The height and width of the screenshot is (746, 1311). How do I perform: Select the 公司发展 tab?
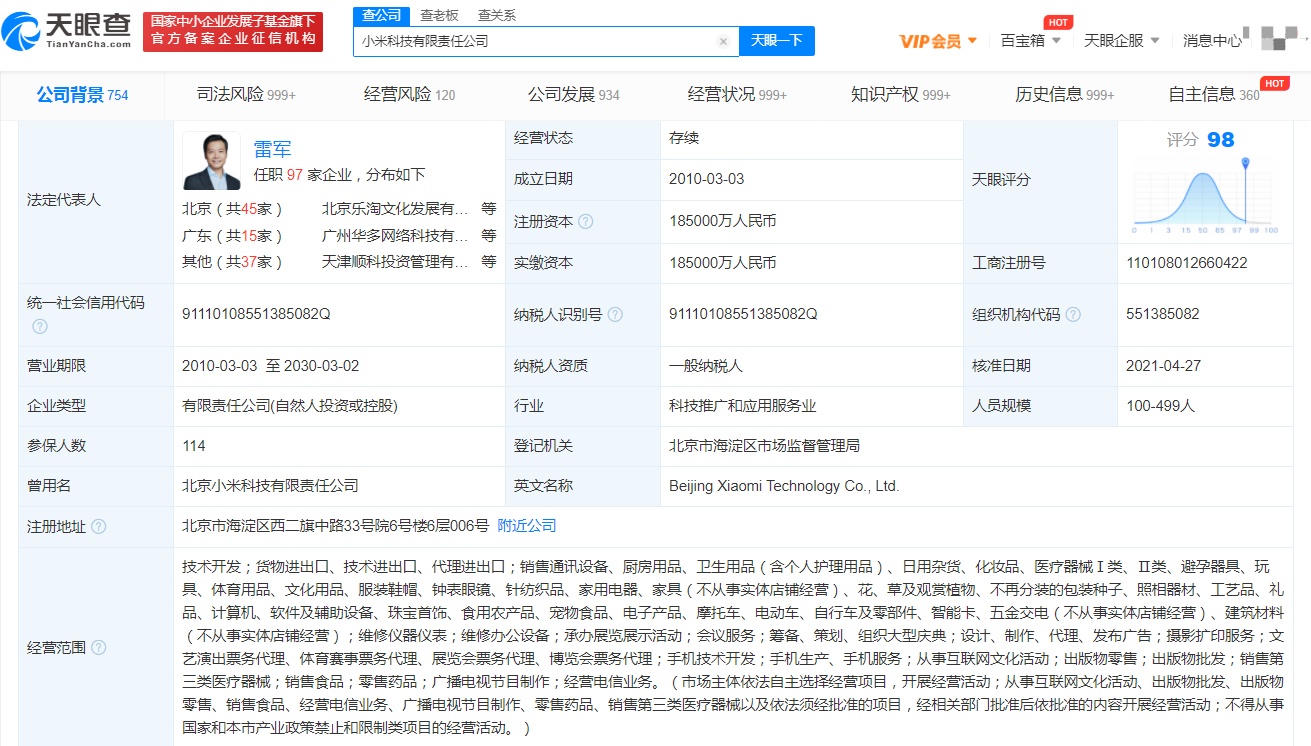[573, 95]
